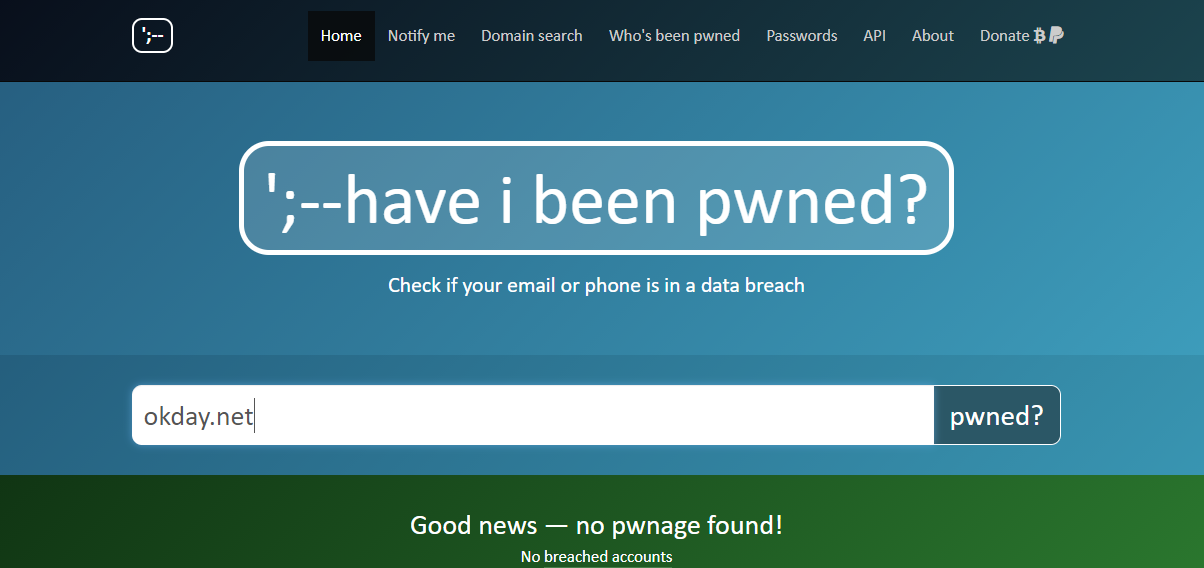The width and height of the screenshot is (1204, 568).
Task: Open the Home nav tab
Action: coord(341,36)
